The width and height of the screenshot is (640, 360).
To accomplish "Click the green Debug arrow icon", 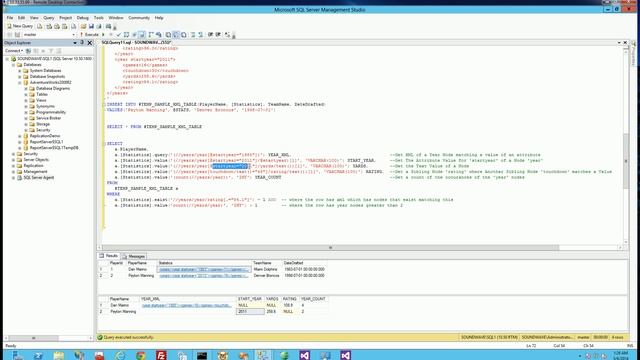I will [103, 35].
